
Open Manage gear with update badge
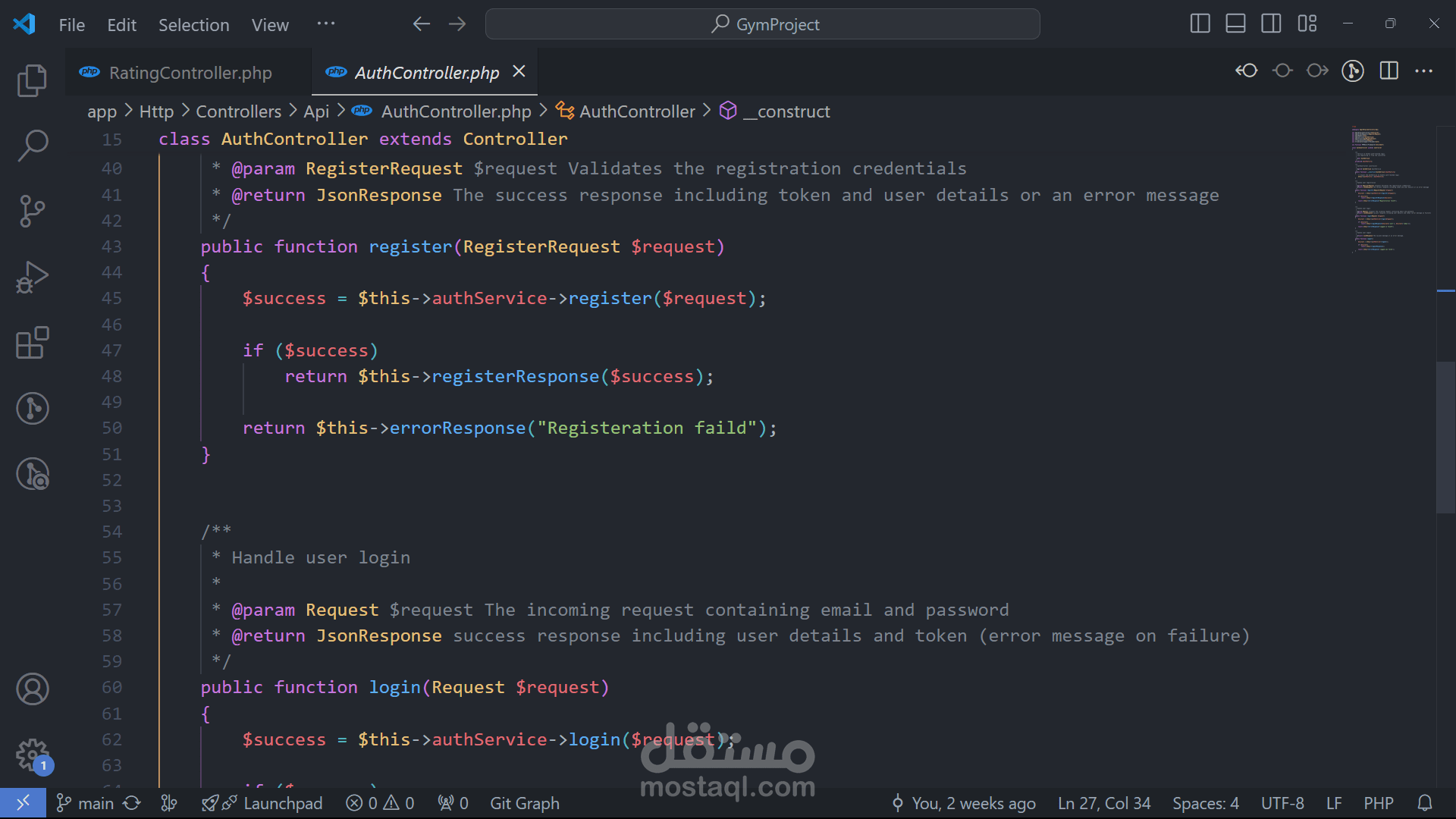pos(32,755)
